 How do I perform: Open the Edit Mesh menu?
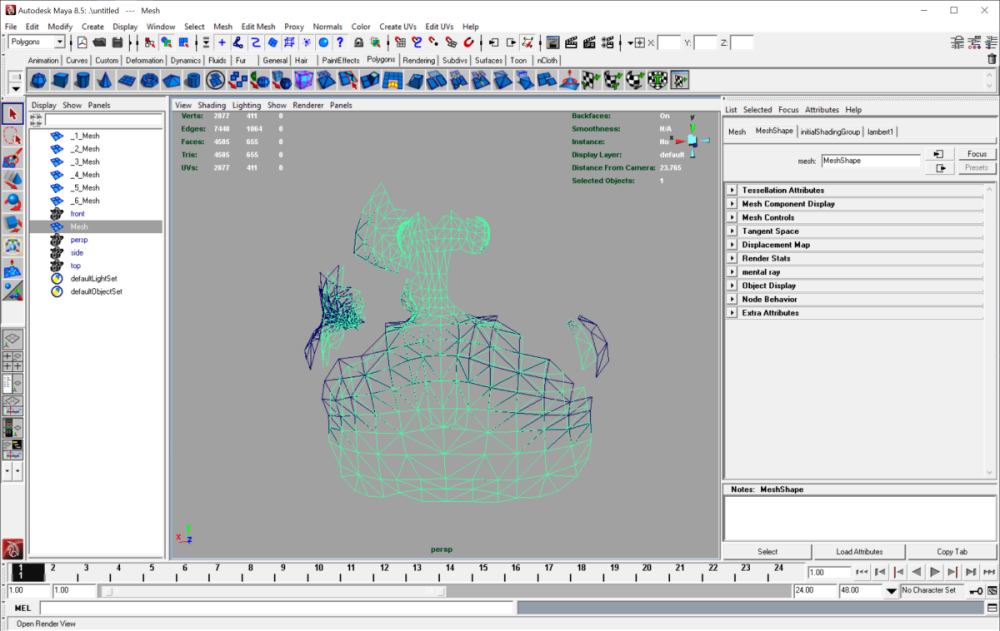[x=258, y=27]
